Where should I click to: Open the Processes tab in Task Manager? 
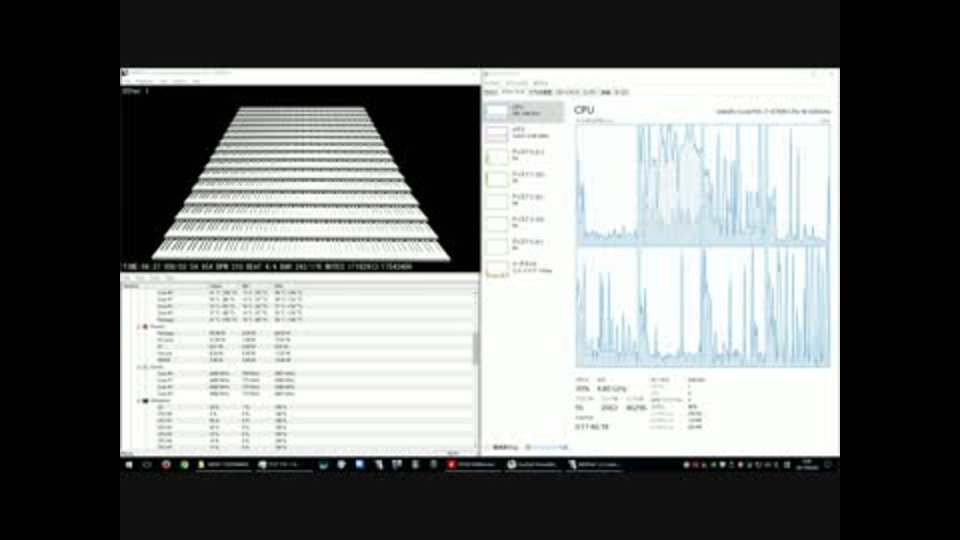coord(491,92)
